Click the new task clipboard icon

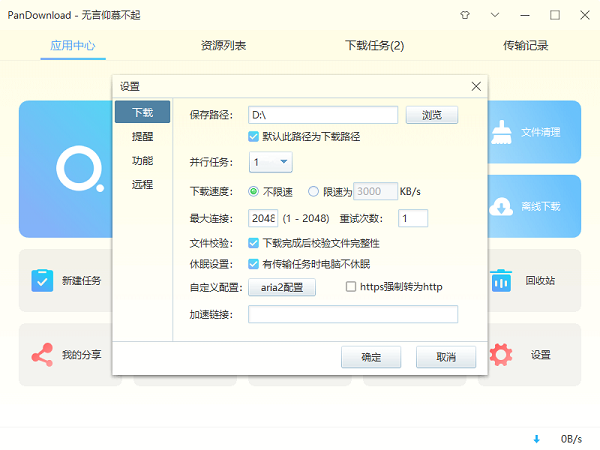42,280
